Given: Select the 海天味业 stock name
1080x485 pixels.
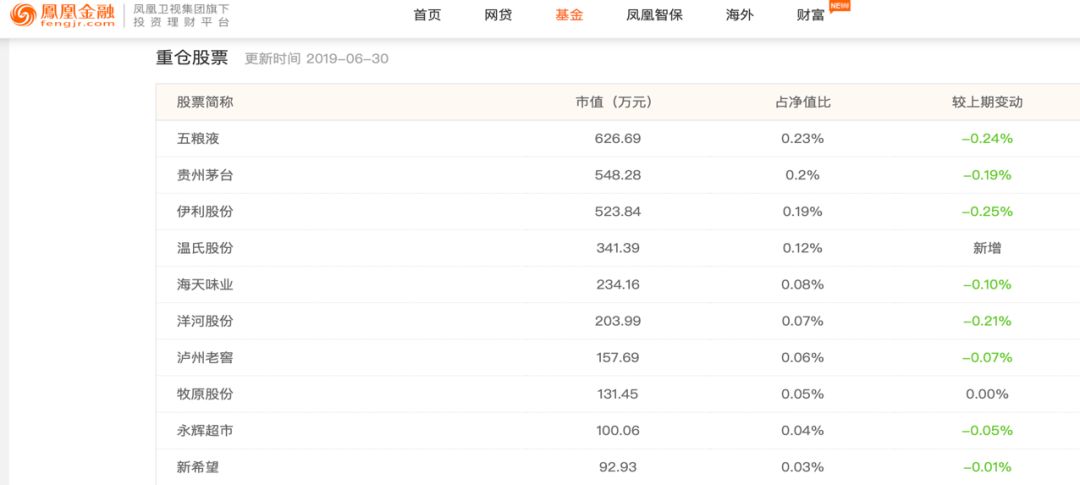Looking at the screenshot, I should (205, 285).
